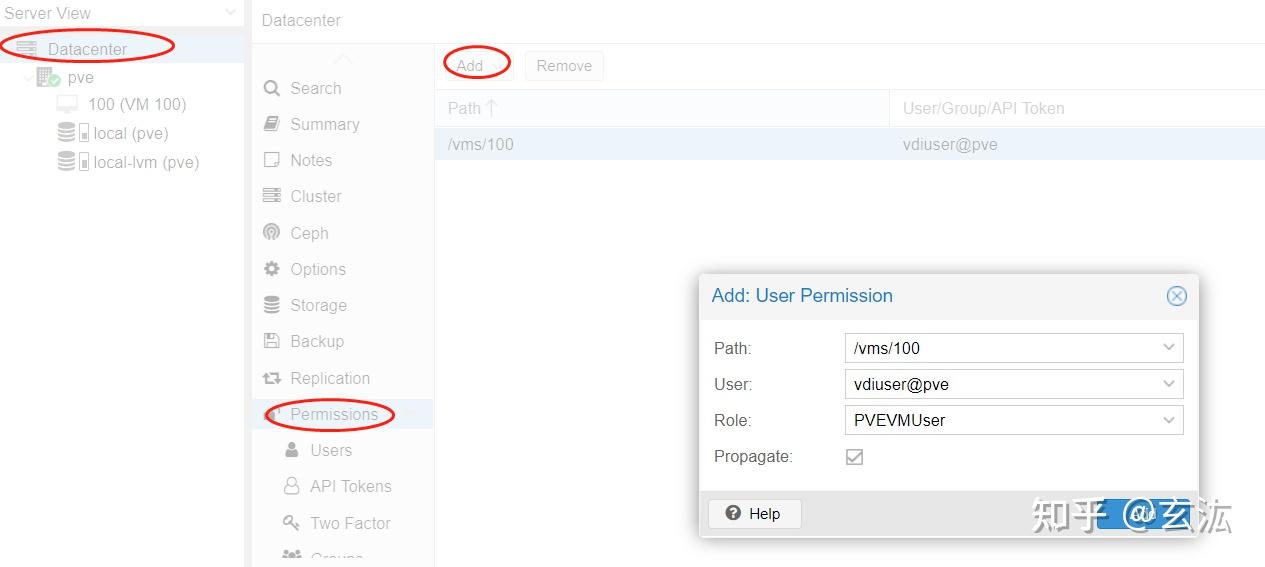Screen dimensions: 1265x567
Task: Sort by the Path column header
Action: 472,108
